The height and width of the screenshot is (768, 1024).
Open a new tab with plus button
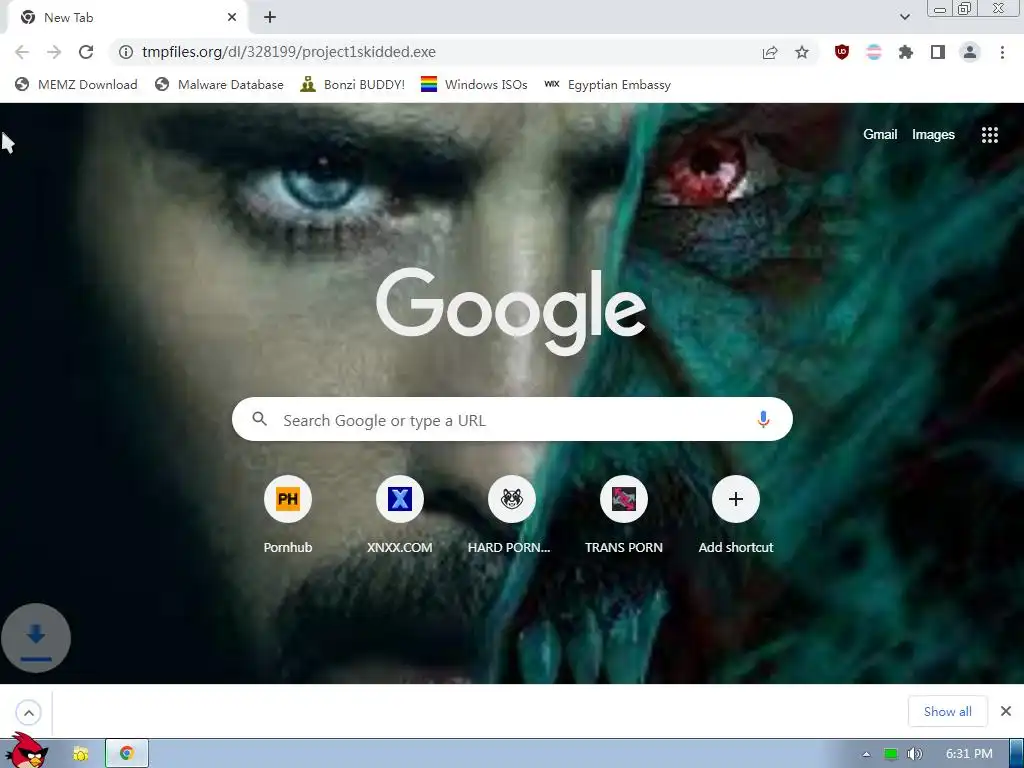point(270,17)
